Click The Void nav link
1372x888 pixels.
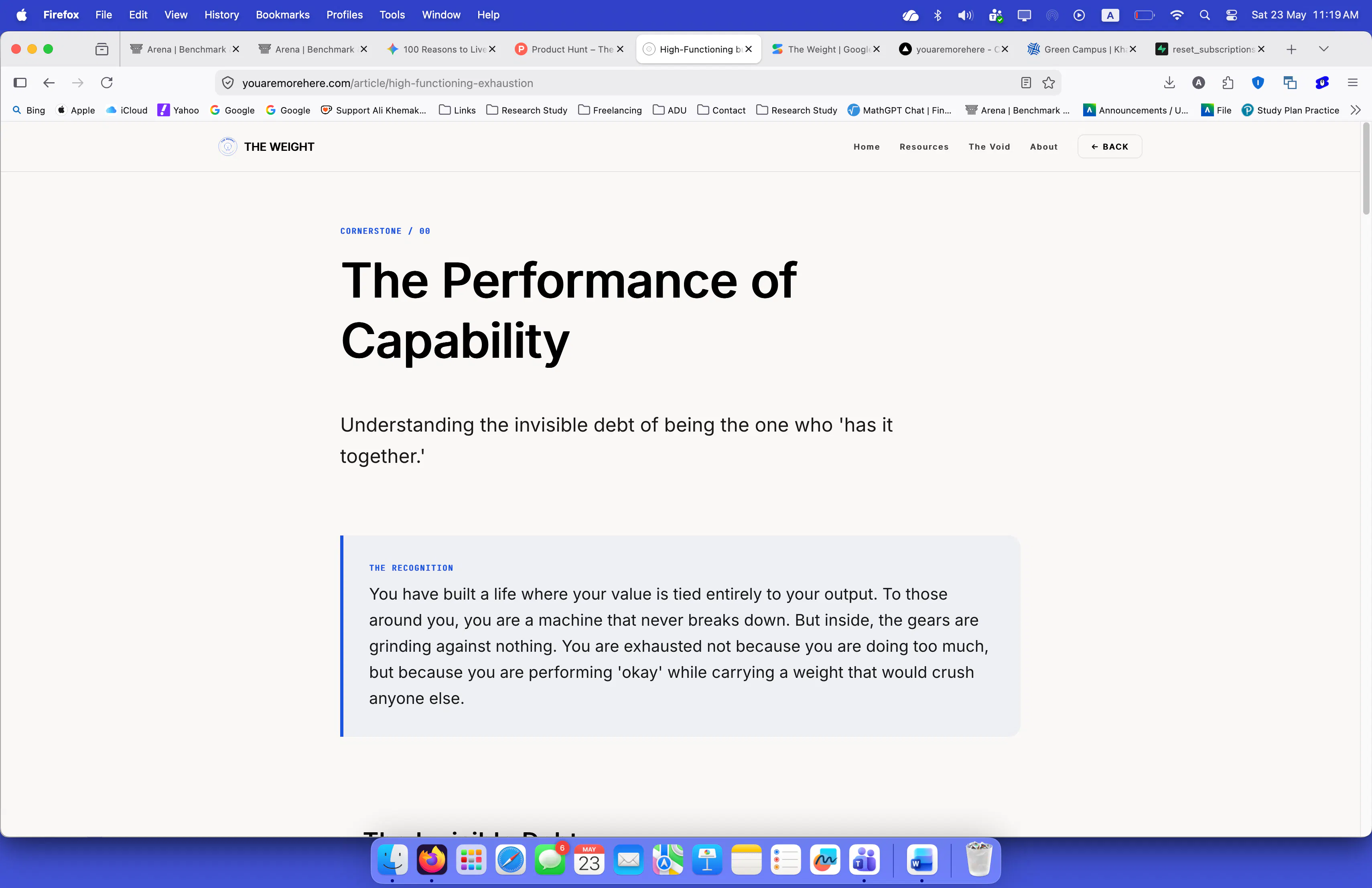point(989,147)
